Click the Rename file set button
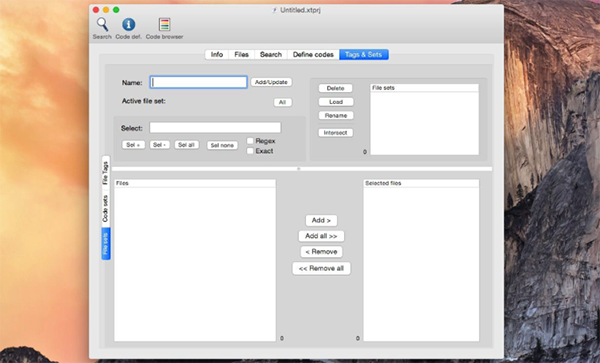The height and width of the screenshot is (363, 600). pyautogui.click(x=336, y=116)
